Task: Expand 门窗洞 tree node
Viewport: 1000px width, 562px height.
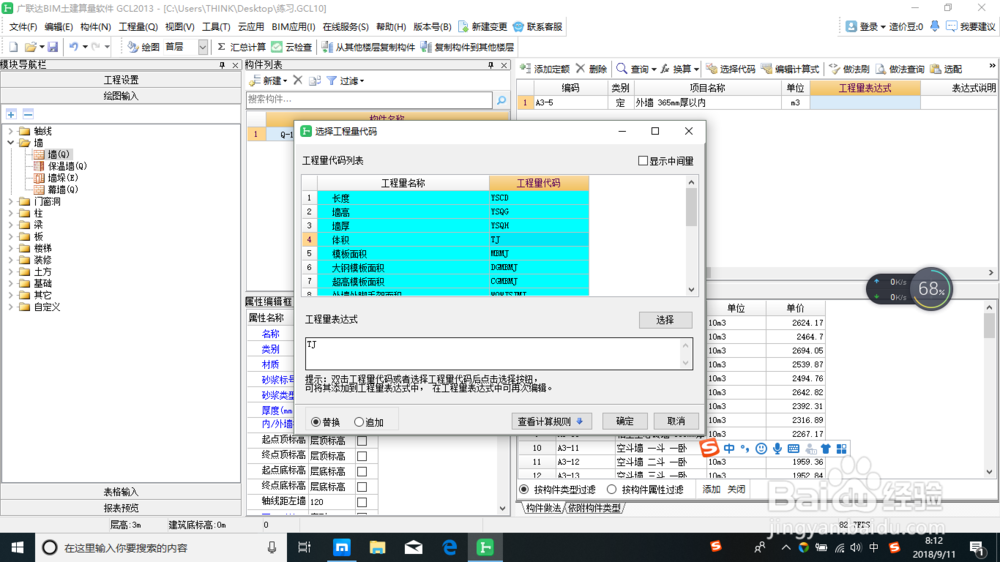Action: [10, 202]
